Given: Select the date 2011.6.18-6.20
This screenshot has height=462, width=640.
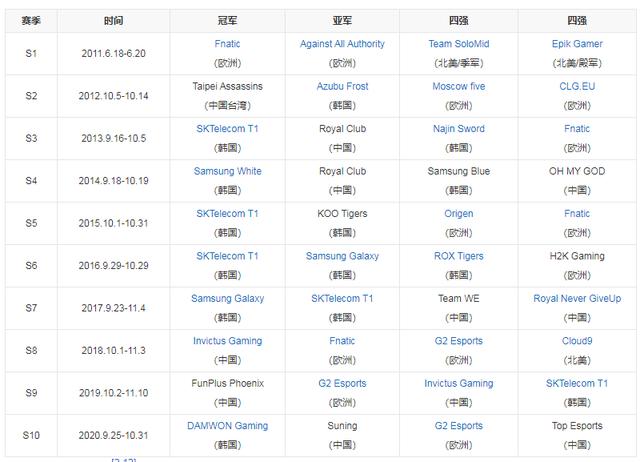Looking at the screenshot, I should pyautogui.click(x=113, y=53).
